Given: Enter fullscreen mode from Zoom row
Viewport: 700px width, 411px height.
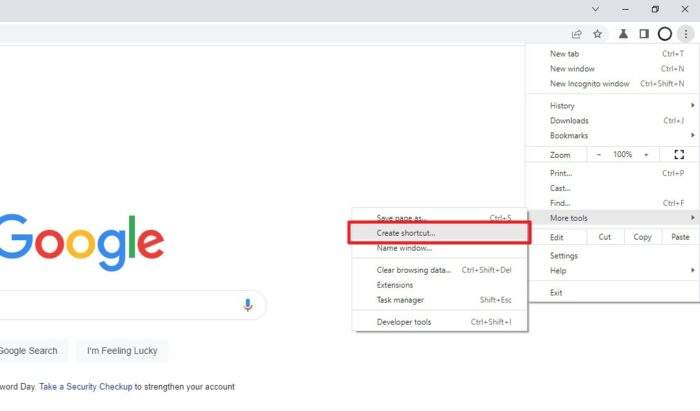Looking at the screenshot, I should tap(679, 154).
